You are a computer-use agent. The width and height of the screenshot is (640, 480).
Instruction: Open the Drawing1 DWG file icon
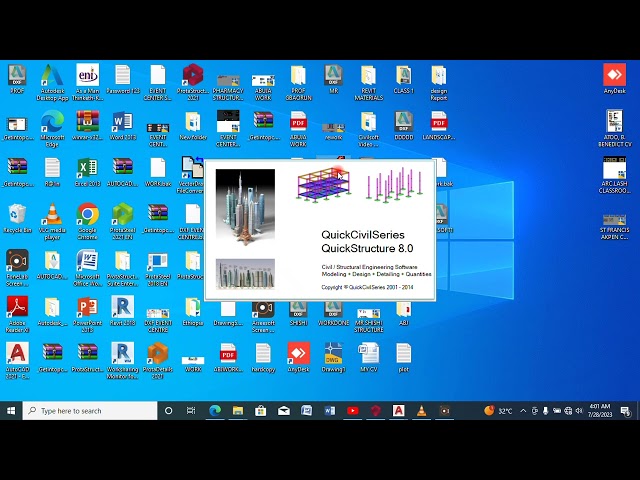(x=333, y=358)
